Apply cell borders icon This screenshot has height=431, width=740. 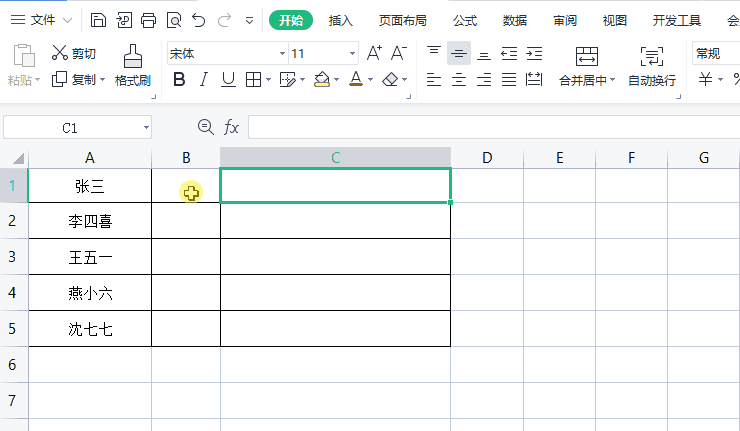pyautogui.click(x=253, y=79)
